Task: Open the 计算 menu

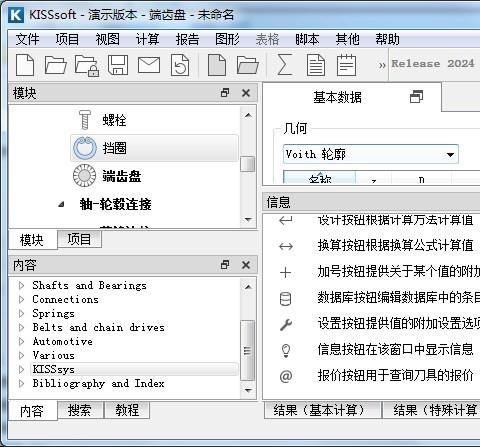Action: 147,39
